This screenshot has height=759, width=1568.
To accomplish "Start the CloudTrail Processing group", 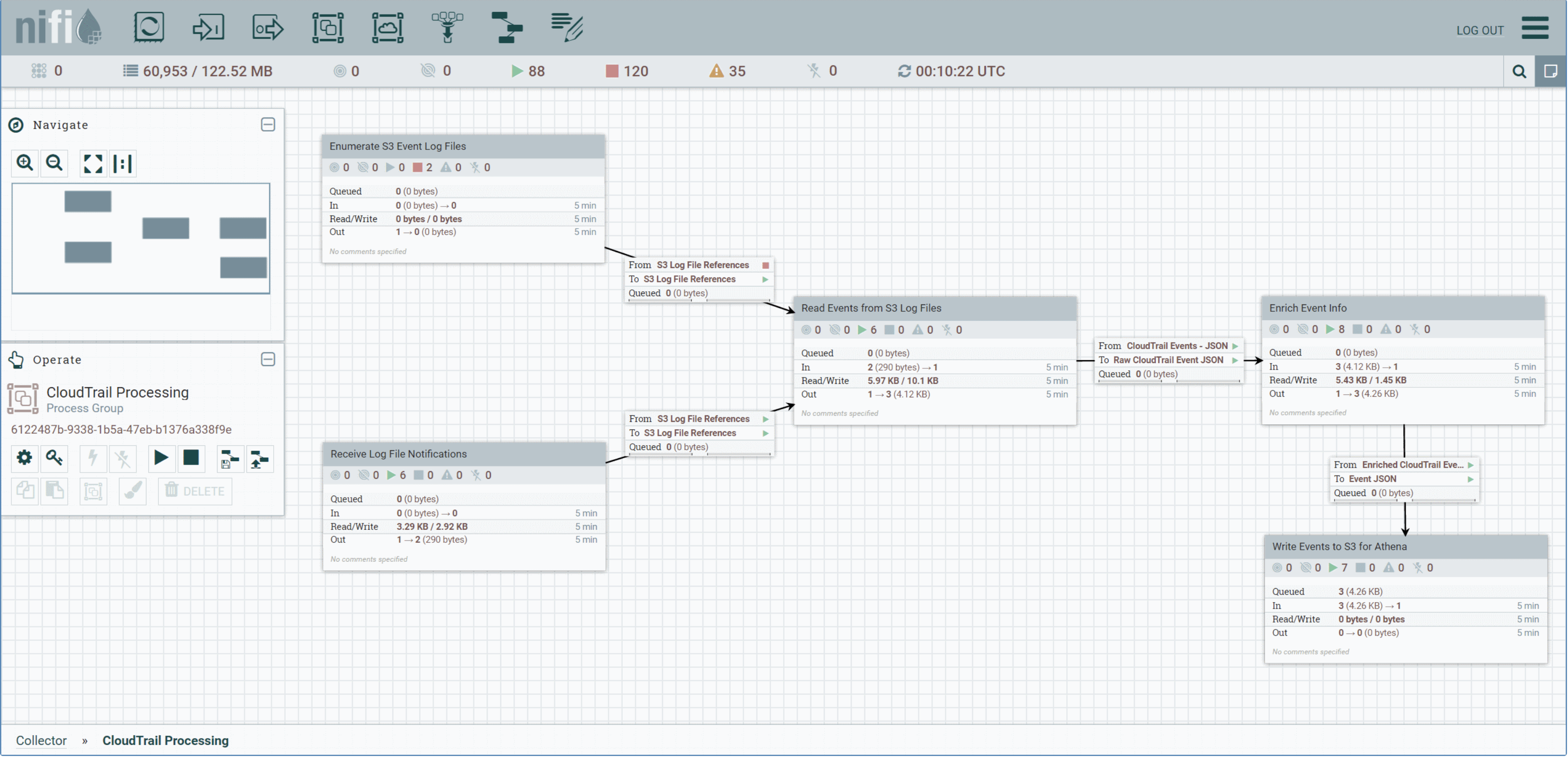I will [161, 458].
